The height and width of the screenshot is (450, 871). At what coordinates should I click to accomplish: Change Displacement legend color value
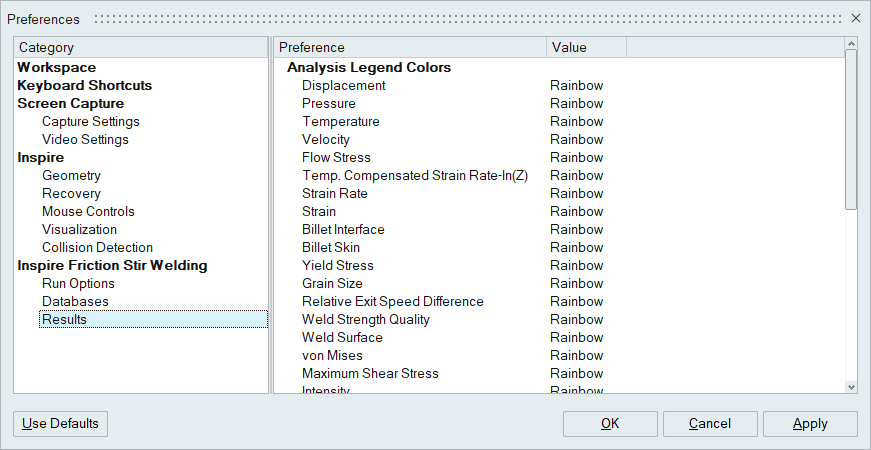(x=577, y=85)
